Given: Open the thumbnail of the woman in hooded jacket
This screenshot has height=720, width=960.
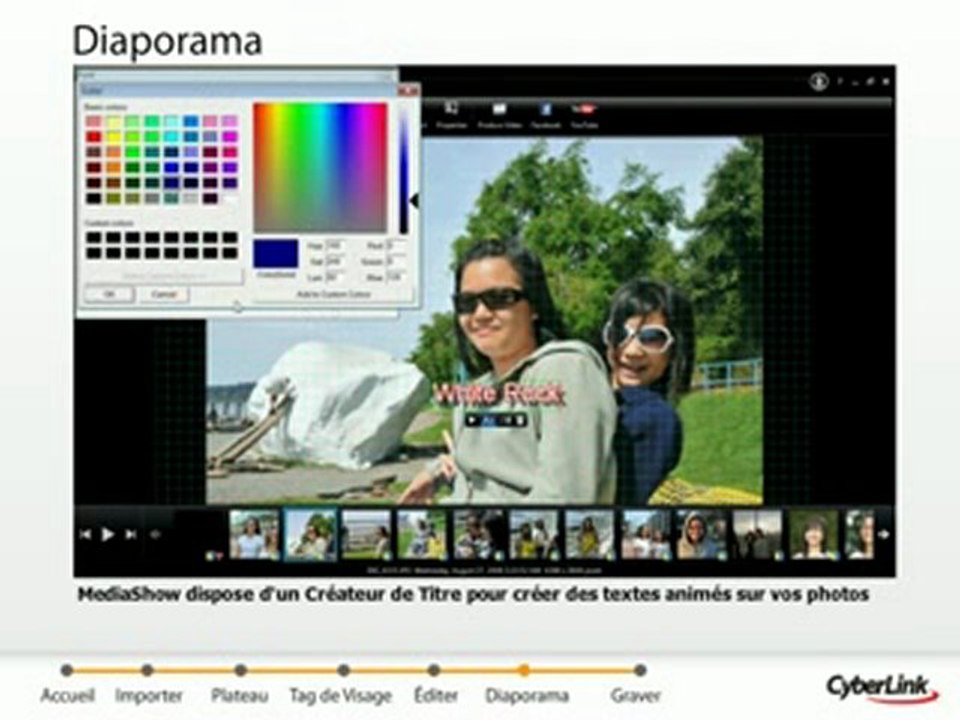Looking at the screenshot, I should (x=701, y=534).
